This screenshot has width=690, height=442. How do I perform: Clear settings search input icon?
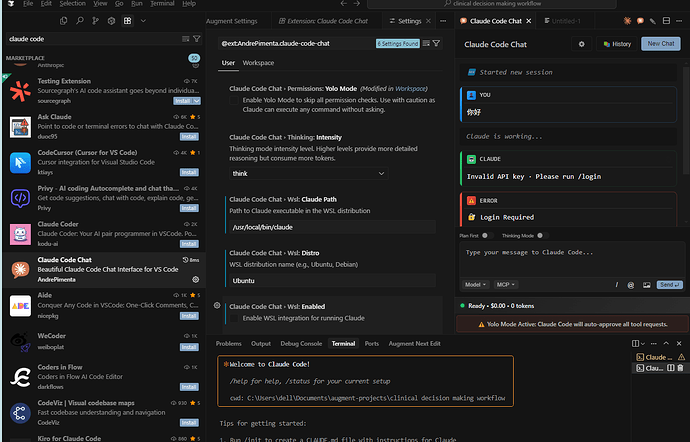tap(426, 43)
